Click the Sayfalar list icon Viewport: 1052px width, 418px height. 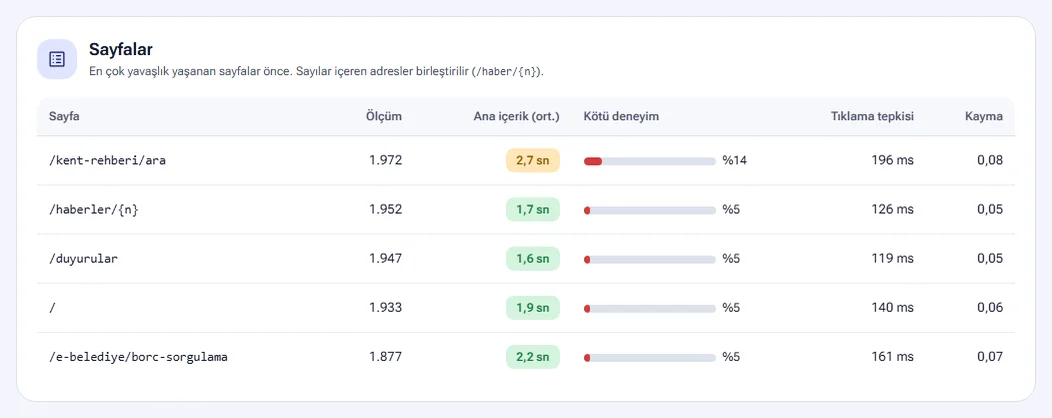[57, 59]
